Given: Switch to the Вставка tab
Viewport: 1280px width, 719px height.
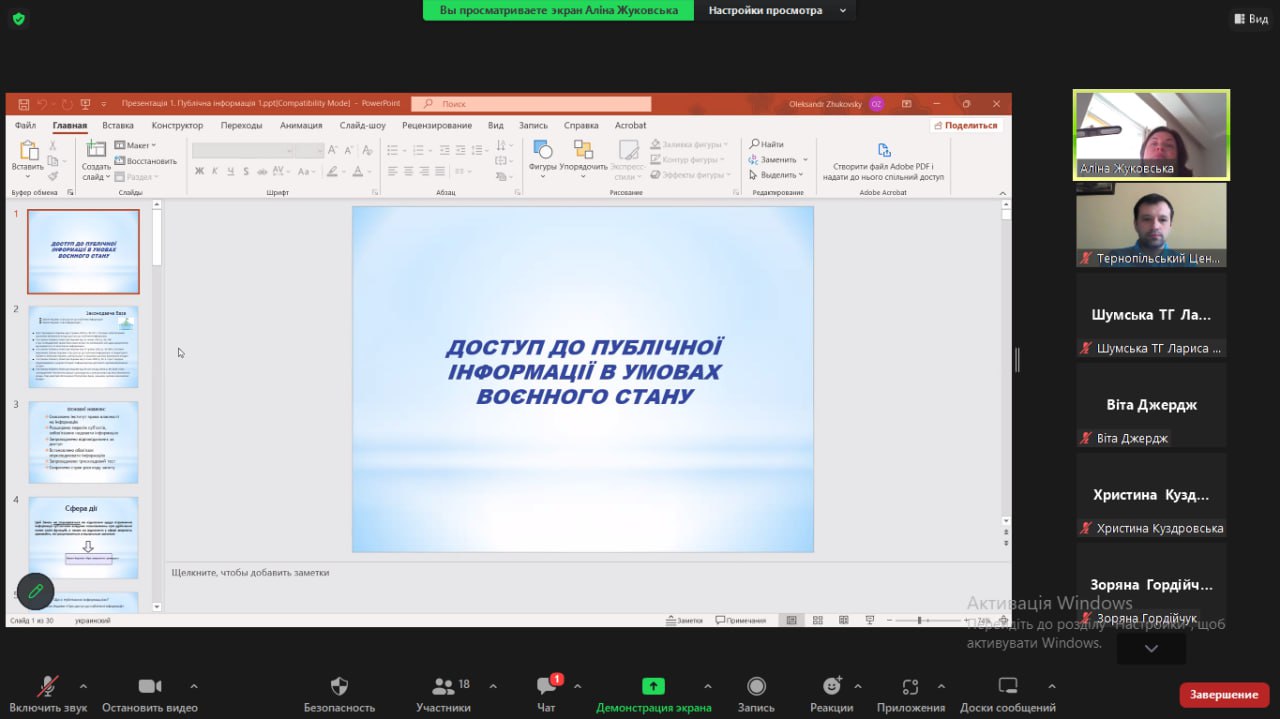Looking at the screenshot, I should click(x=118, y=126).
